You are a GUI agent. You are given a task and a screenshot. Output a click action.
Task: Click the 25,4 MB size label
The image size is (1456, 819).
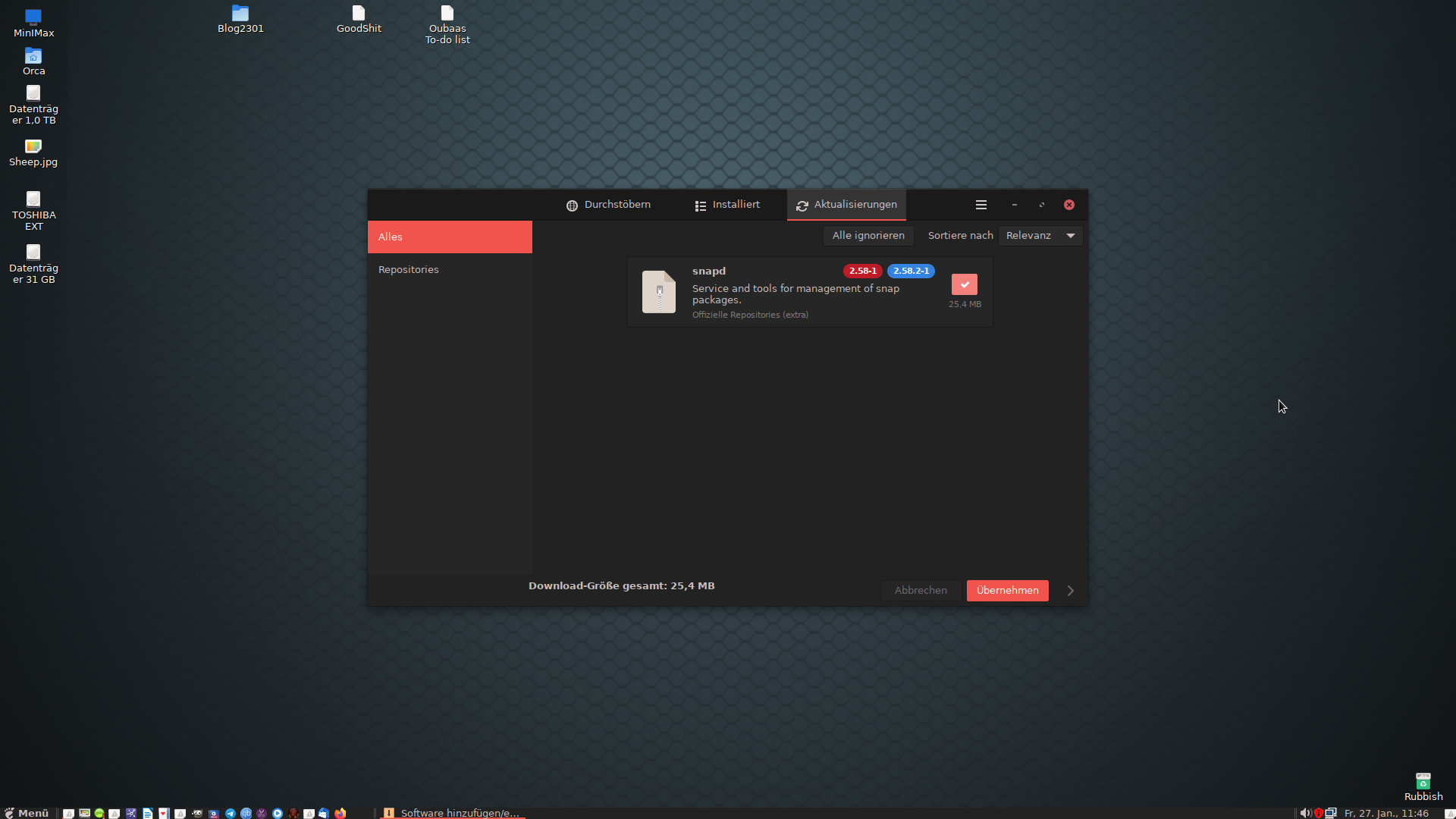965,304
